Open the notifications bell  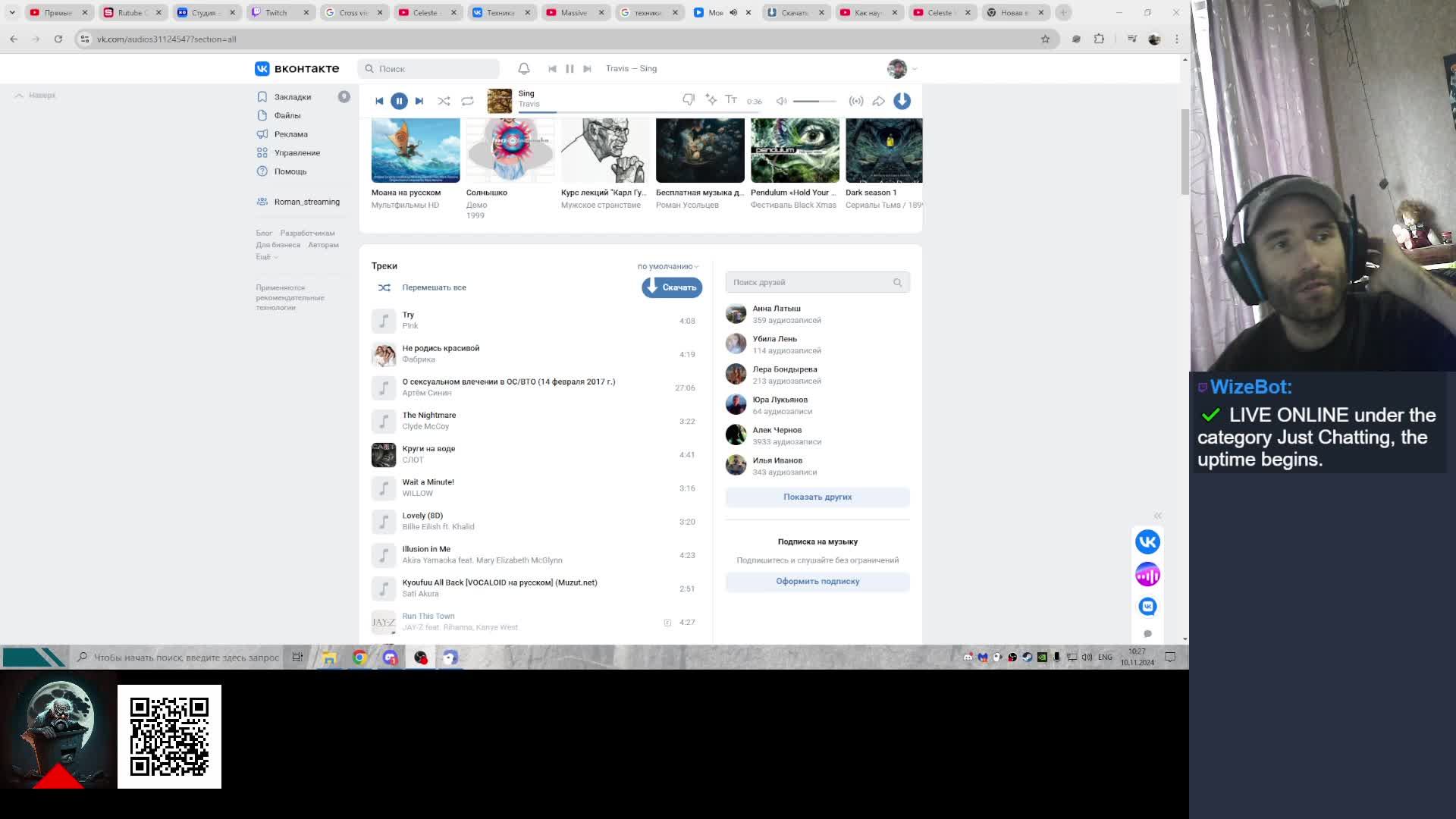tap(524, 68)
